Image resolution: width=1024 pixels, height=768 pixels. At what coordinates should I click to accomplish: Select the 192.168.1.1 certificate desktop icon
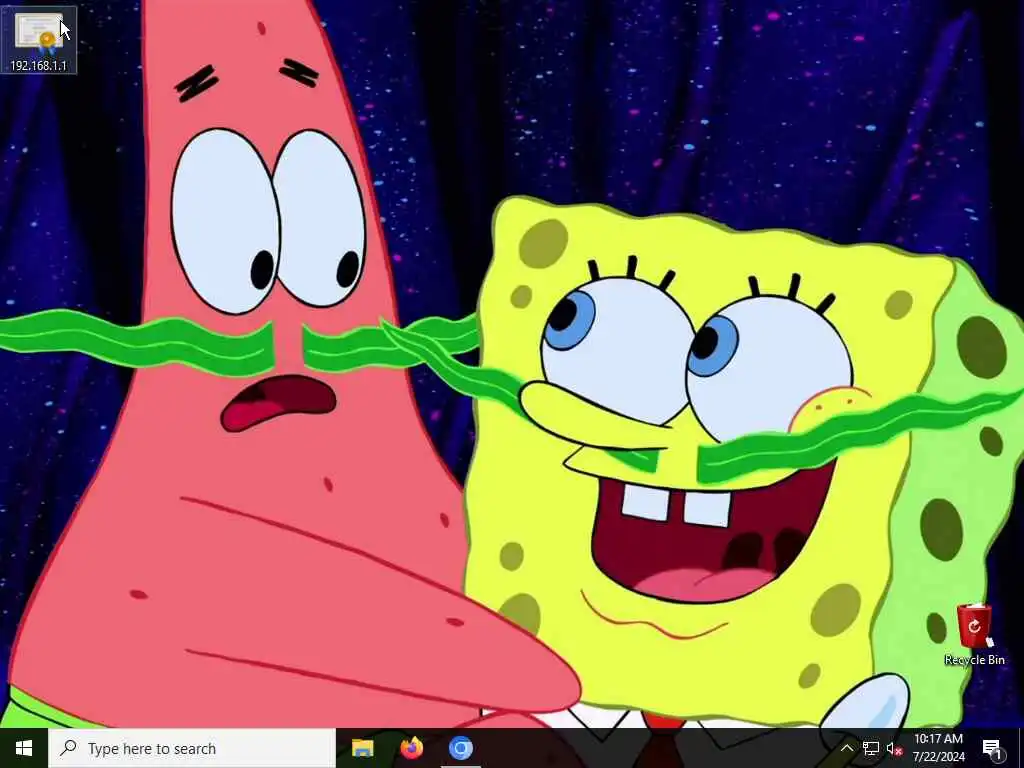(39, 40)
